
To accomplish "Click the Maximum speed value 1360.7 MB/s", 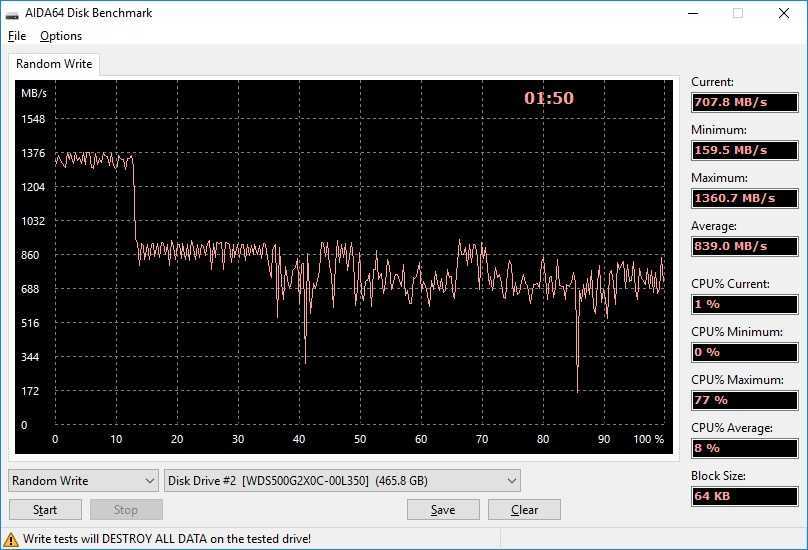I will point(744,198).
